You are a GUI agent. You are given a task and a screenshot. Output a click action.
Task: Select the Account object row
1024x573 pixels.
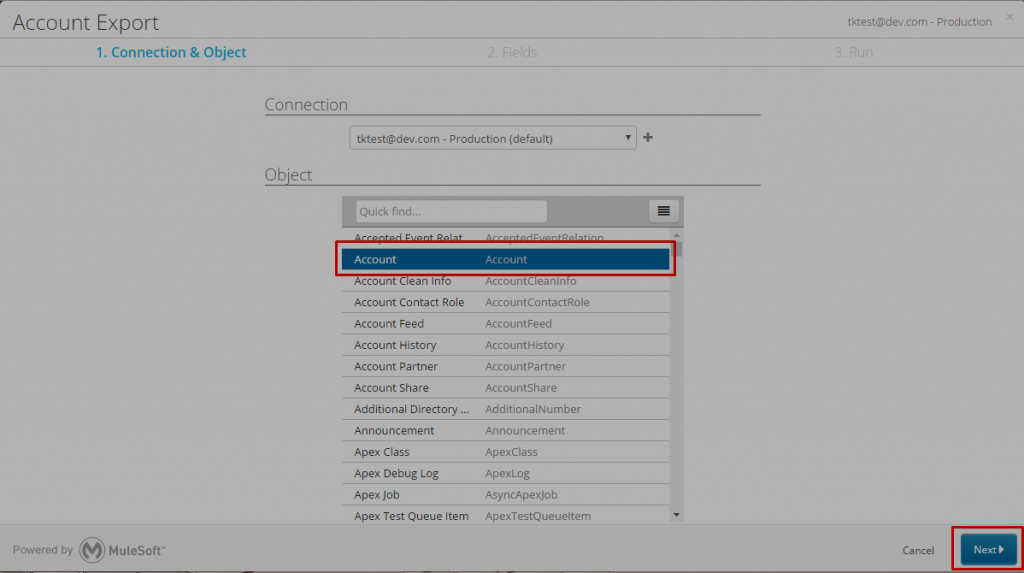pos(505,259)
